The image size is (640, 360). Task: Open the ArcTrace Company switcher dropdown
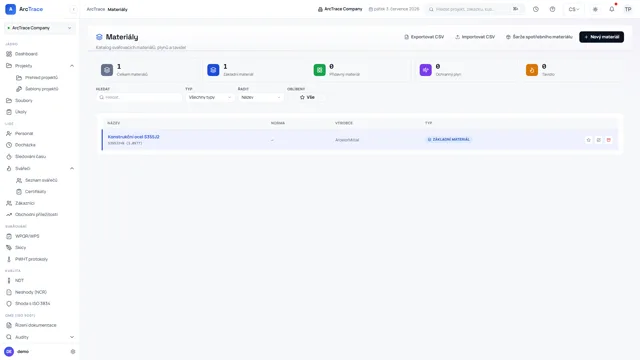click(x=40, y=28)
